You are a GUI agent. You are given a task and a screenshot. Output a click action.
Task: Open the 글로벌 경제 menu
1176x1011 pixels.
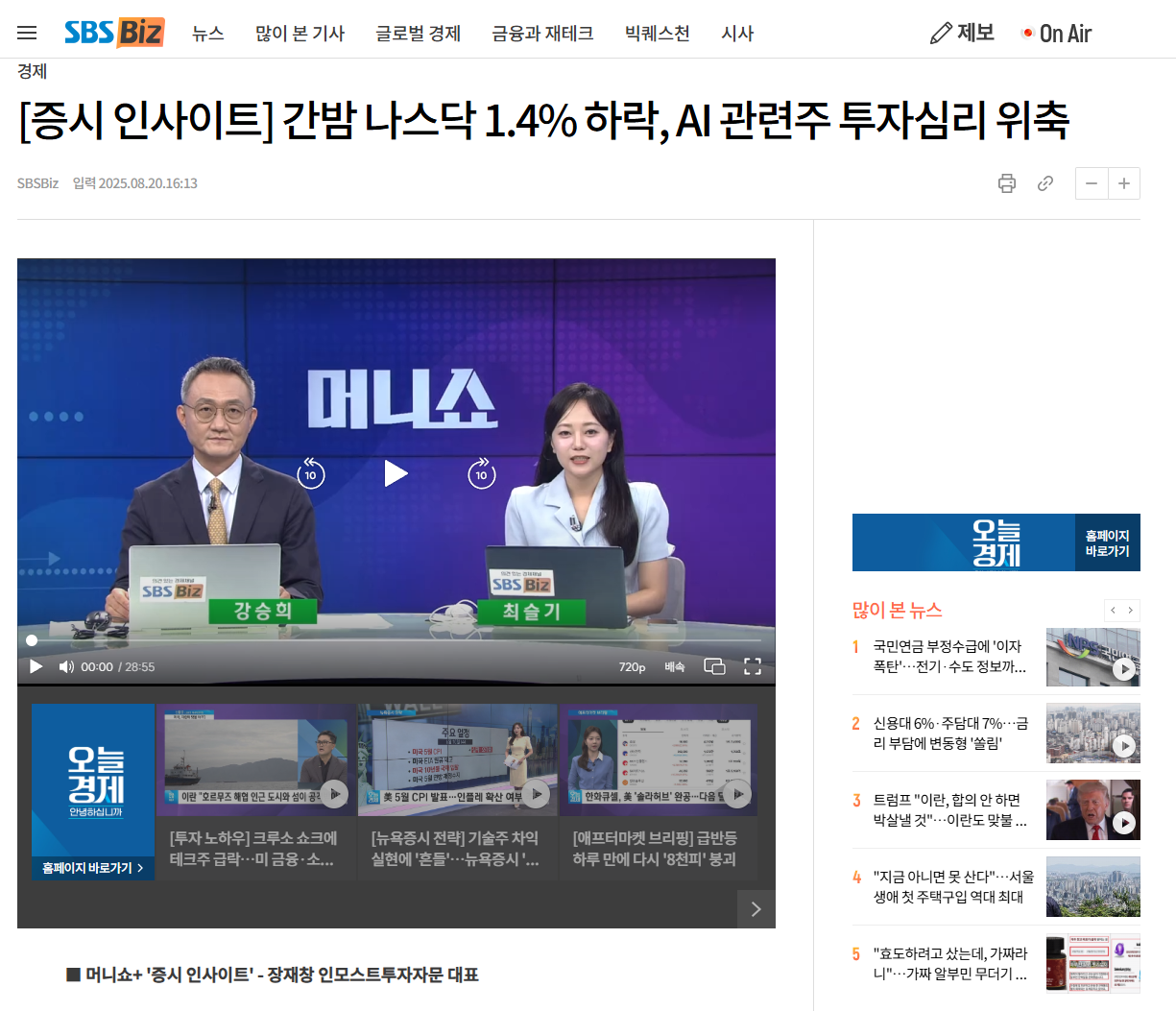[x=418, y=34]
